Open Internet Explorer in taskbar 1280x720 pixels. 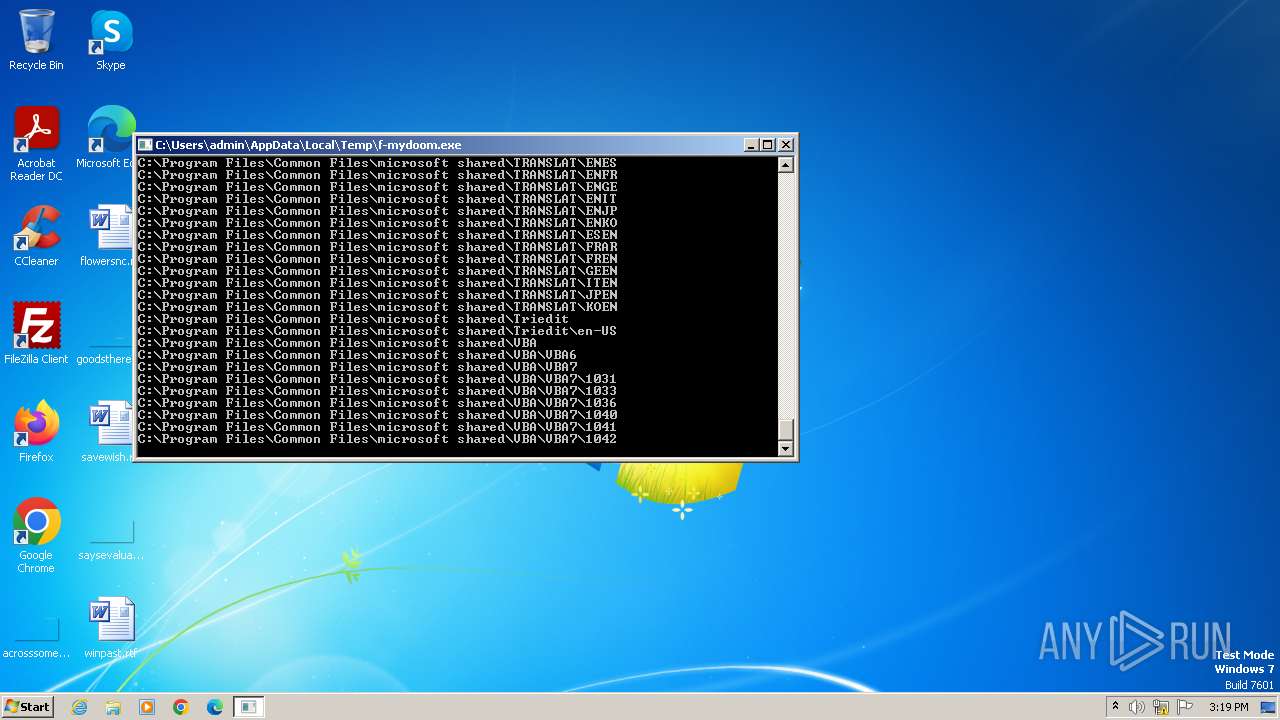coord(79,707)
